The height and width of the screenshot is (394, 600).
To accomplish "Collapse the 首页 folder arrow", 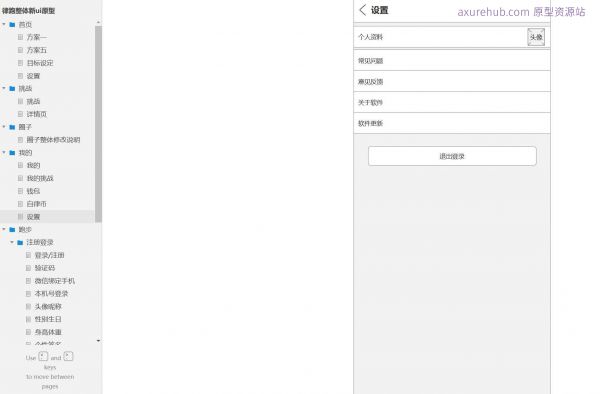I will click(4, 24).
